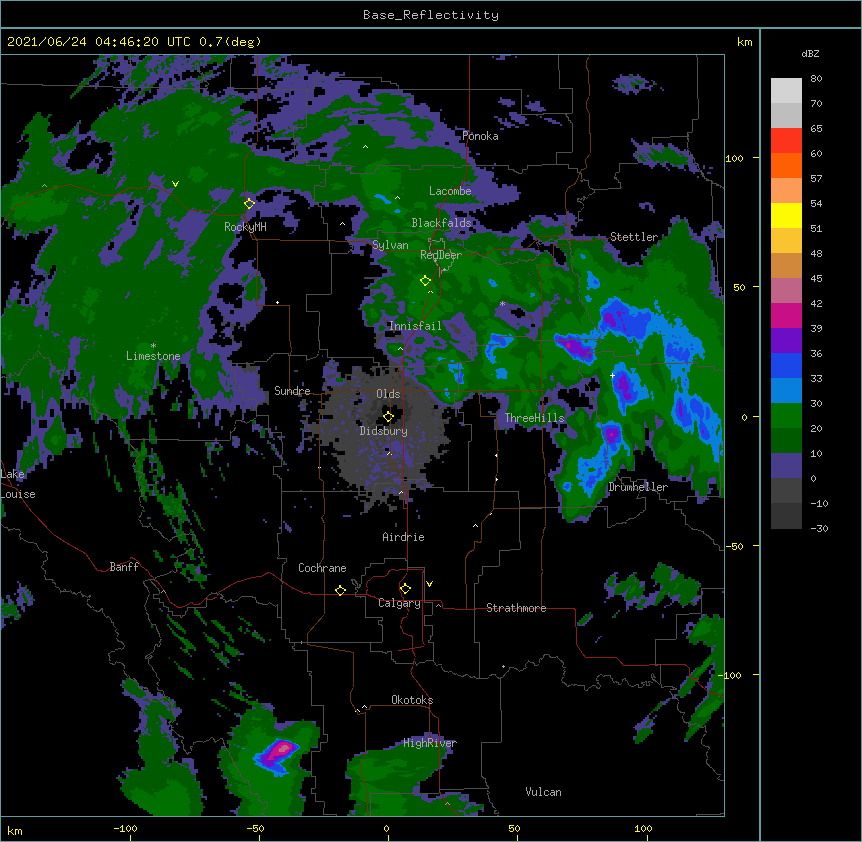
Task: Click the Limestone label
Action: [153, 356]
